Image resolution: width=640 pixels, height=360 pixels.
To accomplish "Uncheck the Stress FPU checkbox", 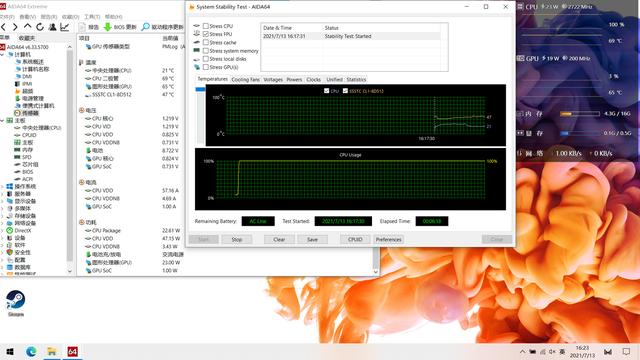I will [x=206, y=34].
